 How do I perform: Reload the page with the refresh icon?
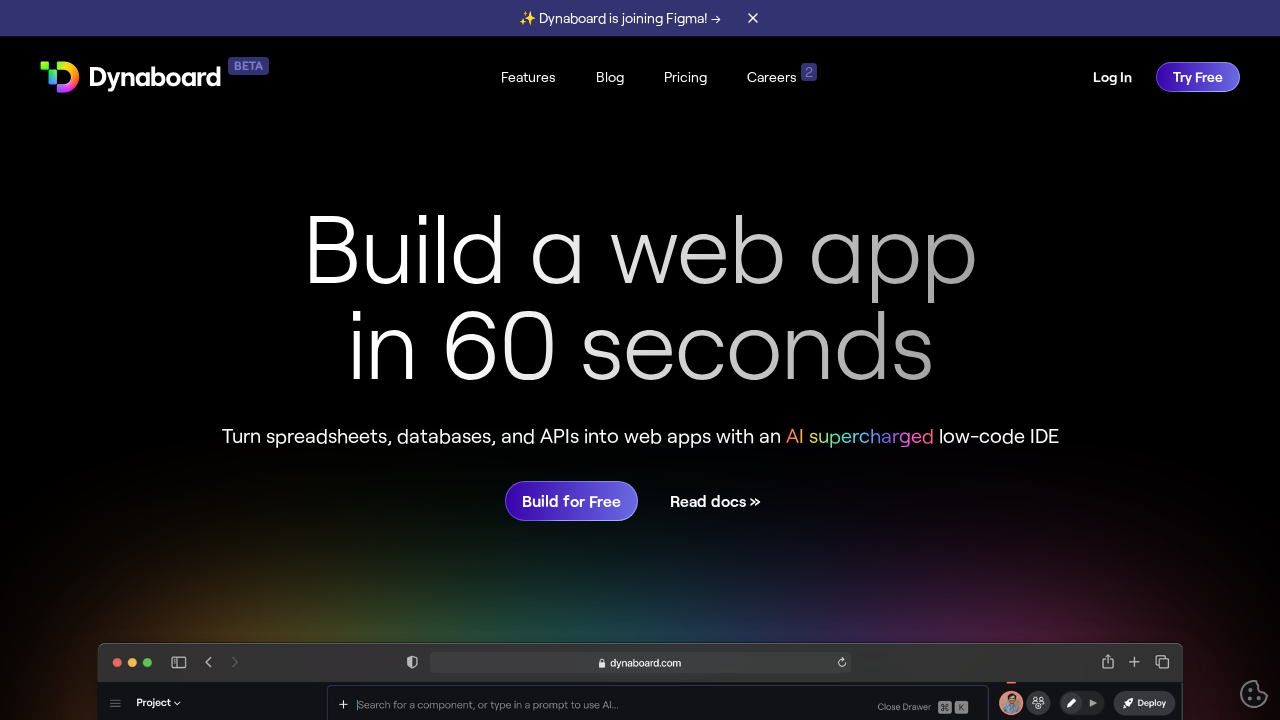[x=841, y=662]
